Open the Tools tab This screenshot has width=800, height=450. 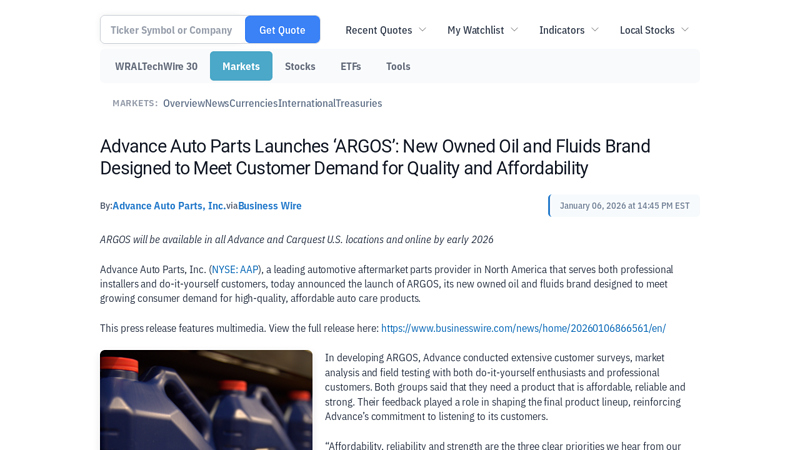point(398,66)
